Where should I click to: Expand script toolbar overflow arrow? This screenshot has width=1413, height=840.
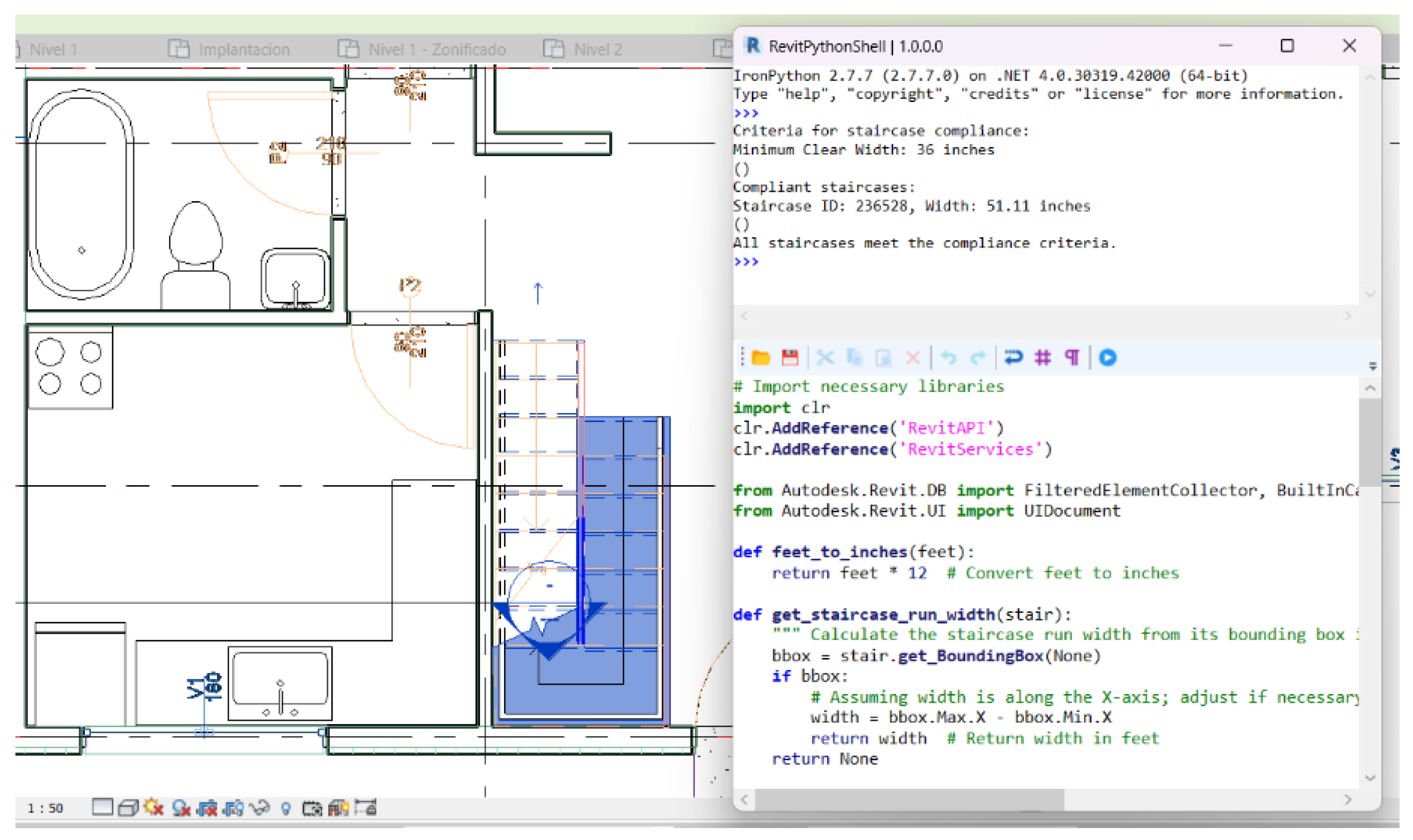(1372, 367)
